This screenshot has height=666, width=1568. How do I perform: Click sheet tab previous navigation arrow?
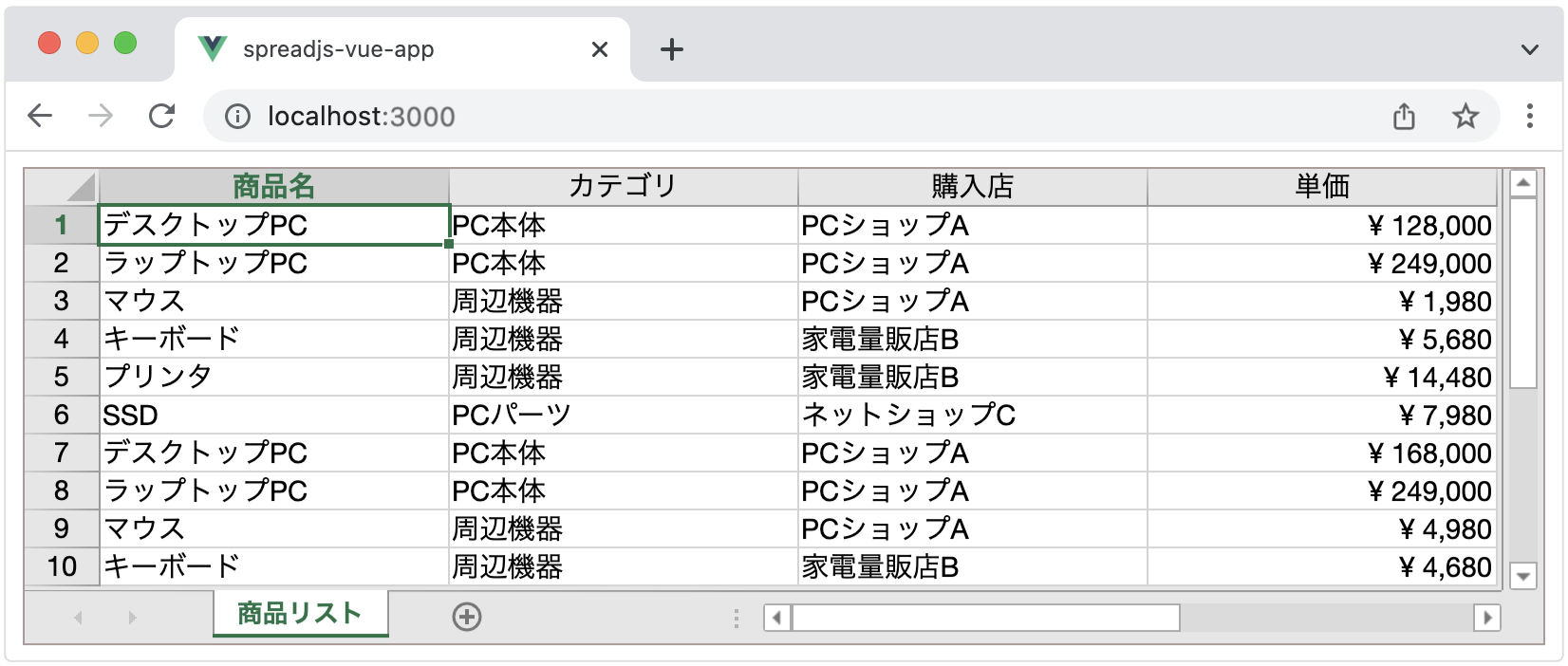(78, 618)
